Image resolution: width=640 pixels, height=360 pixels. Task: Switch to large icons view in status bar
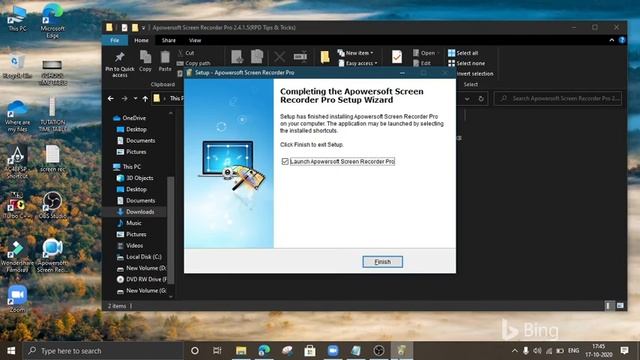click(620, 305)
